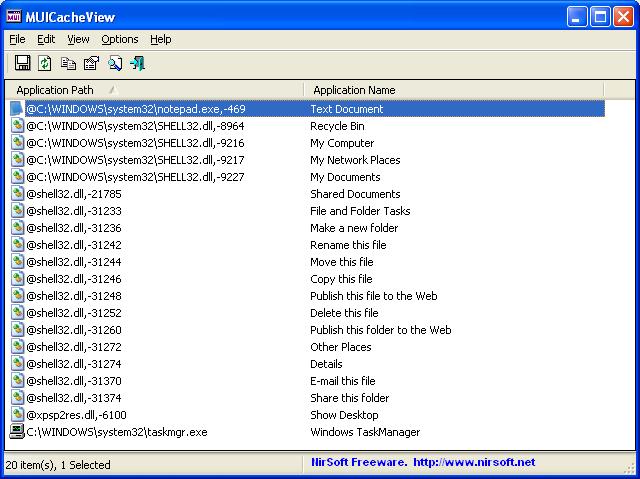Select the Other Places entry
Image resolution: width=640 pixels, height=479 pixels.
click(x=341, y=347)
